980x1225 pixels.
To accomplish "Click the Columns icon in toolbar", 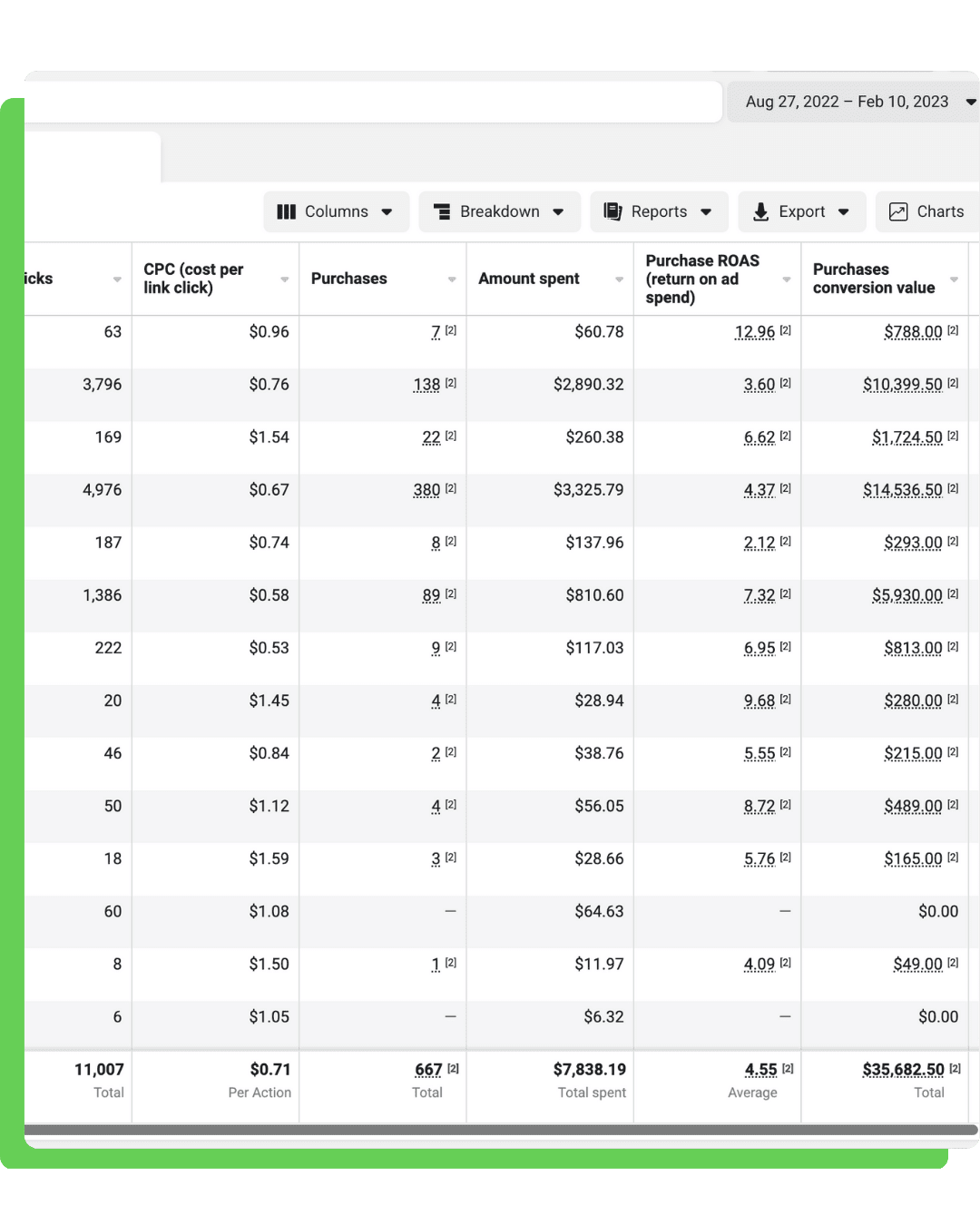I will pyautogui.click(x=287, y=211).
